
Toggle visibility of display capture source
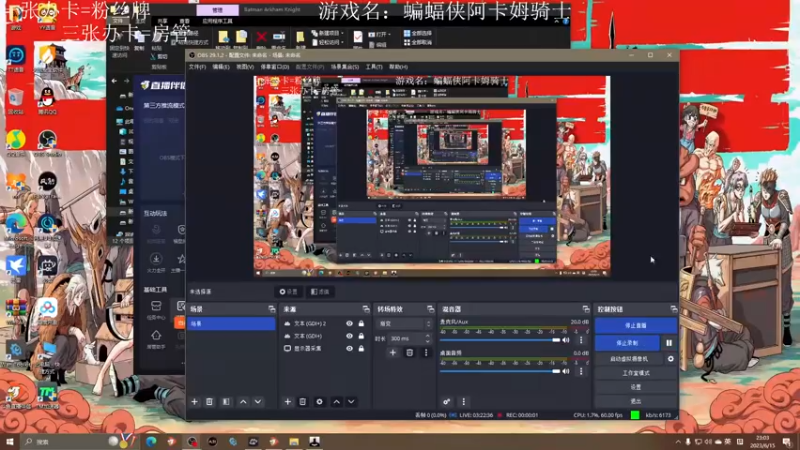[x=349, y=348]
